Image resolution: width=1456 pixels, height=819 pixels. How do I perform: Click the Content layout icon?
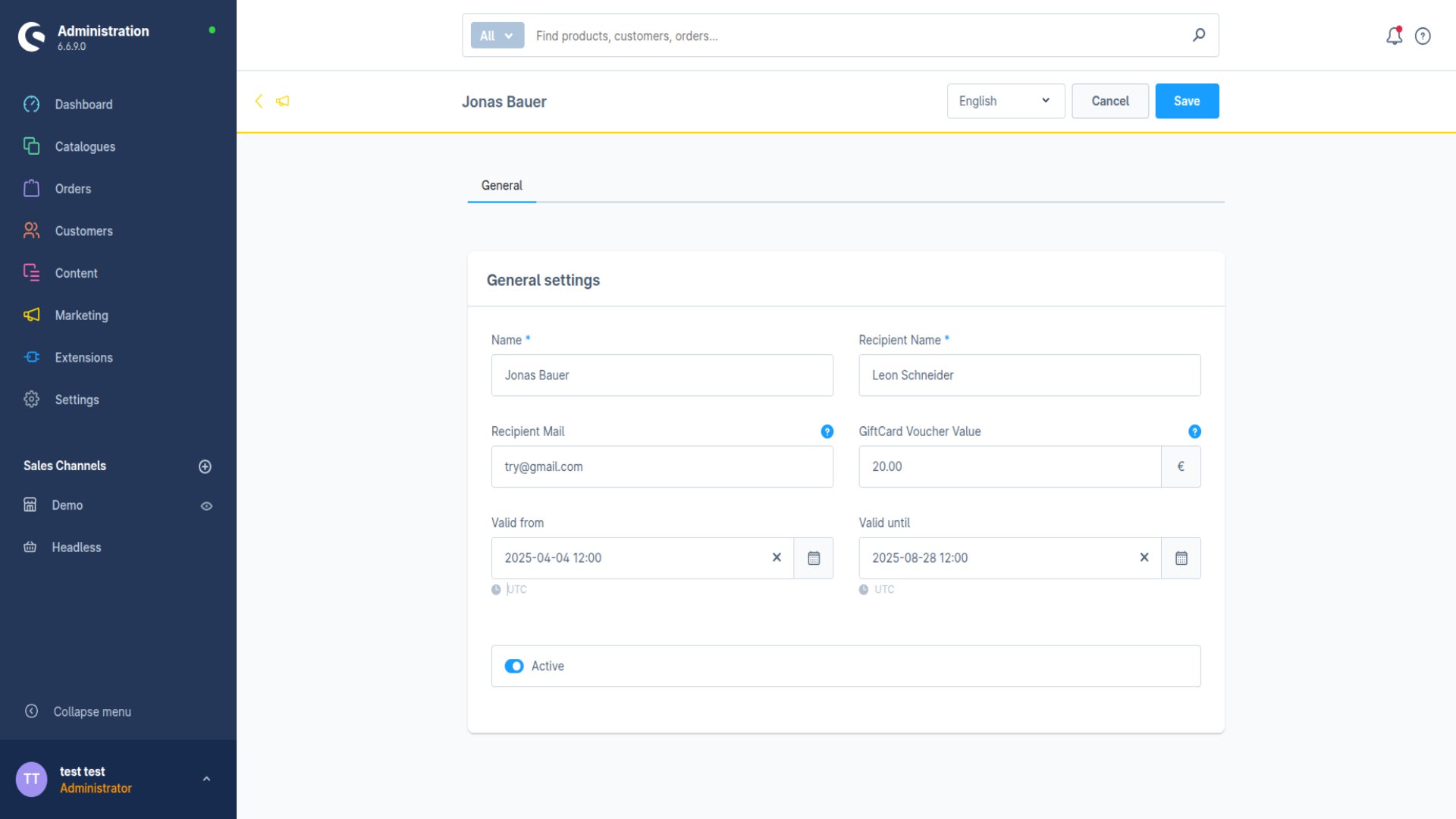coord(31,273)
